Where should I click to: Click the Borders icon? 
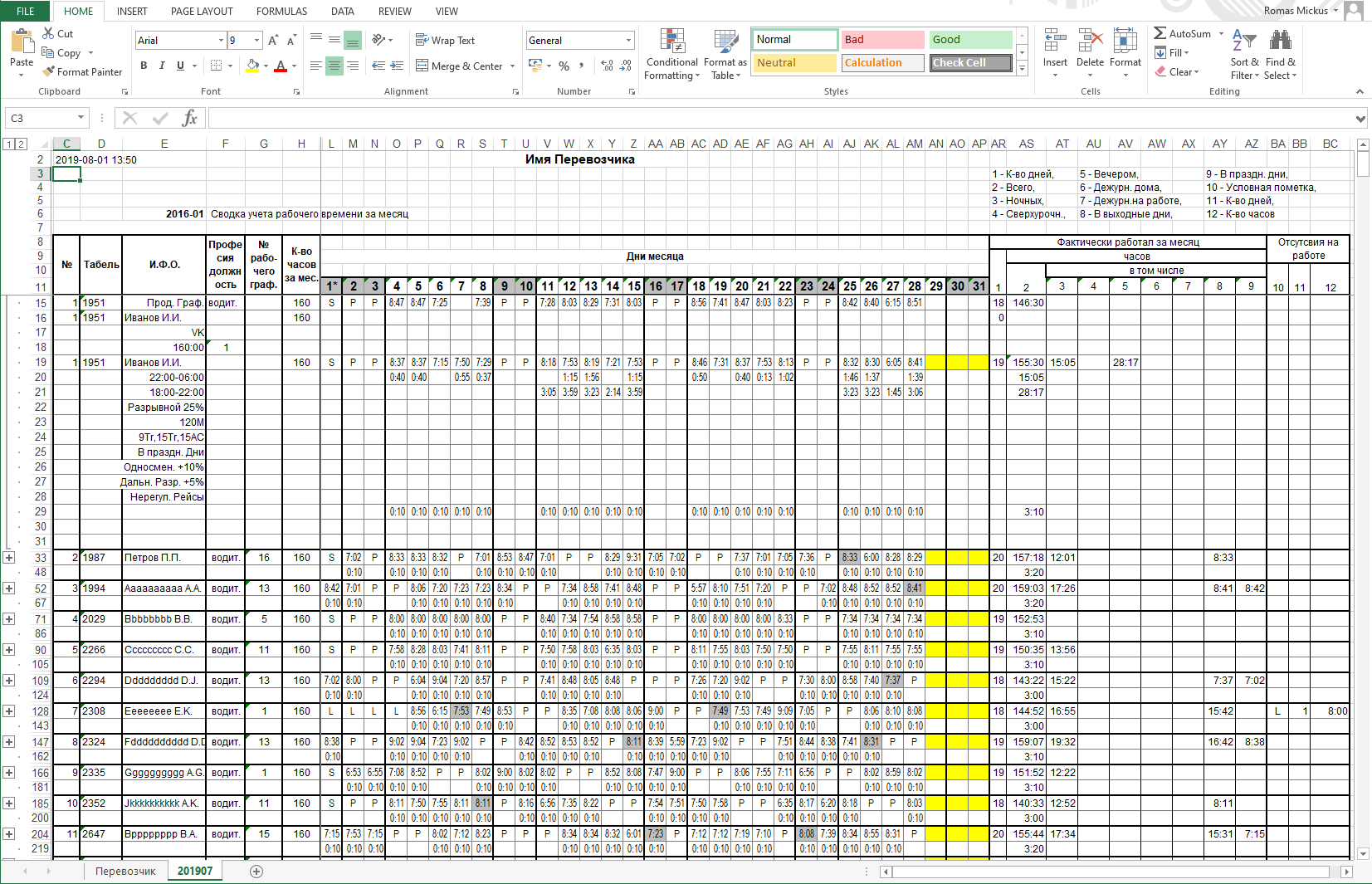pyautogui.click(x=216, y=66)
